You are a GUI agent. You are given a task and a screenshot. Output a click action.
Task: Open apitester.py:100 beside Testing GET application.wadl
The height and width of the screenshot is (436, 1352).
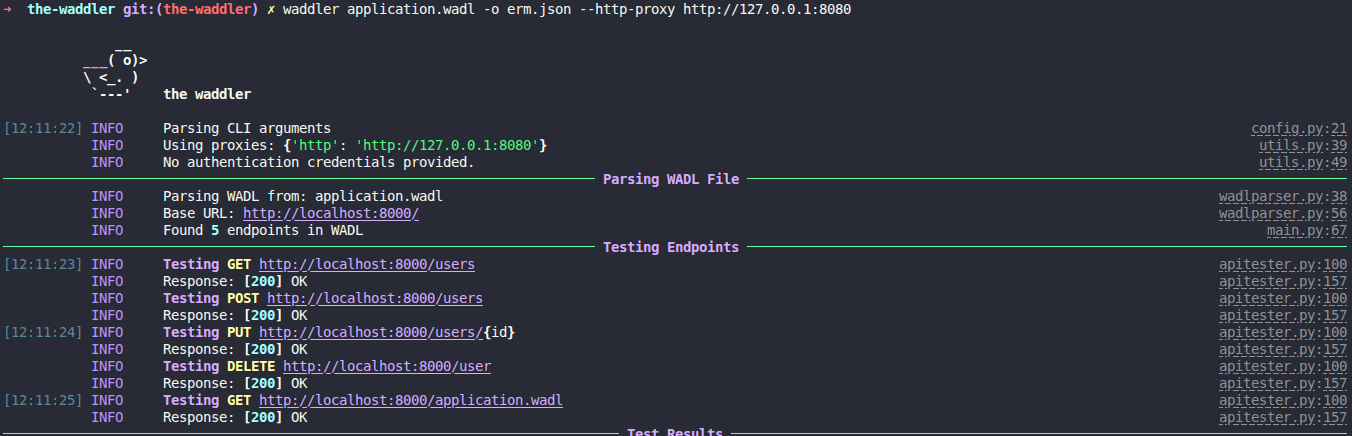point(1283,401)
